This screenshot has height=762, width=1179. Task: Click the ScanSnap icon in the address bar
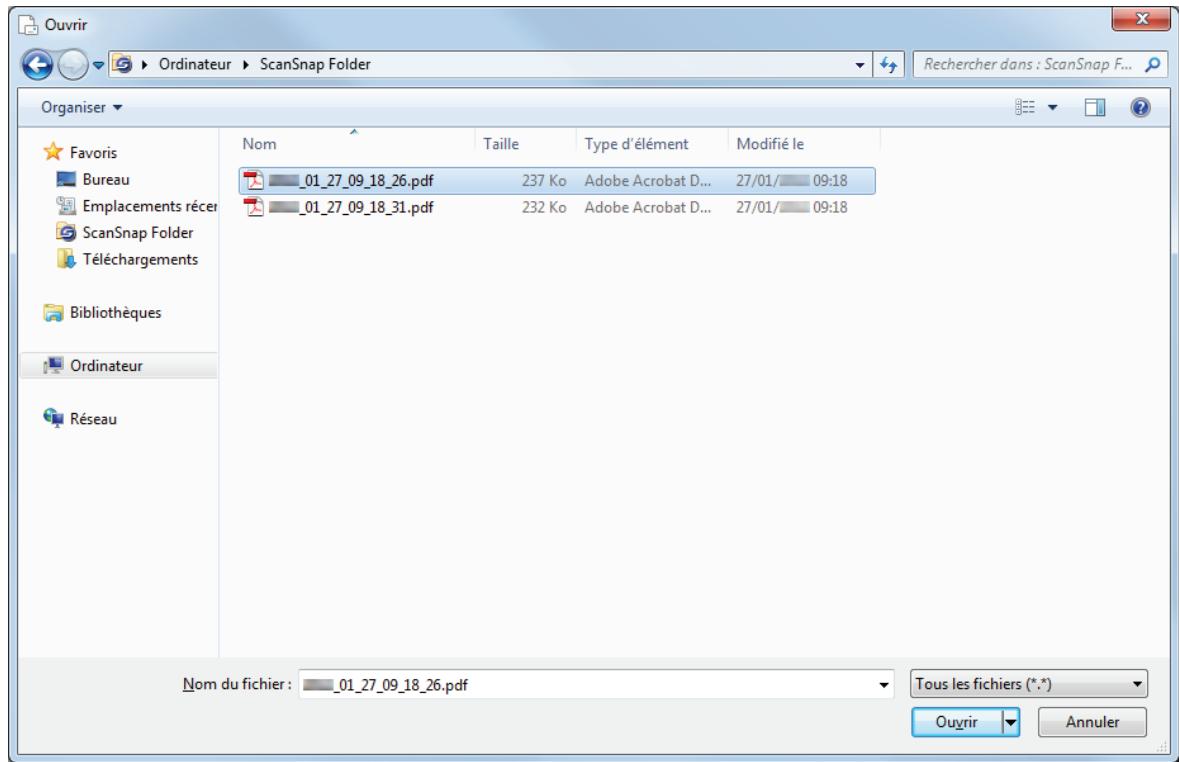click(123, 65)
